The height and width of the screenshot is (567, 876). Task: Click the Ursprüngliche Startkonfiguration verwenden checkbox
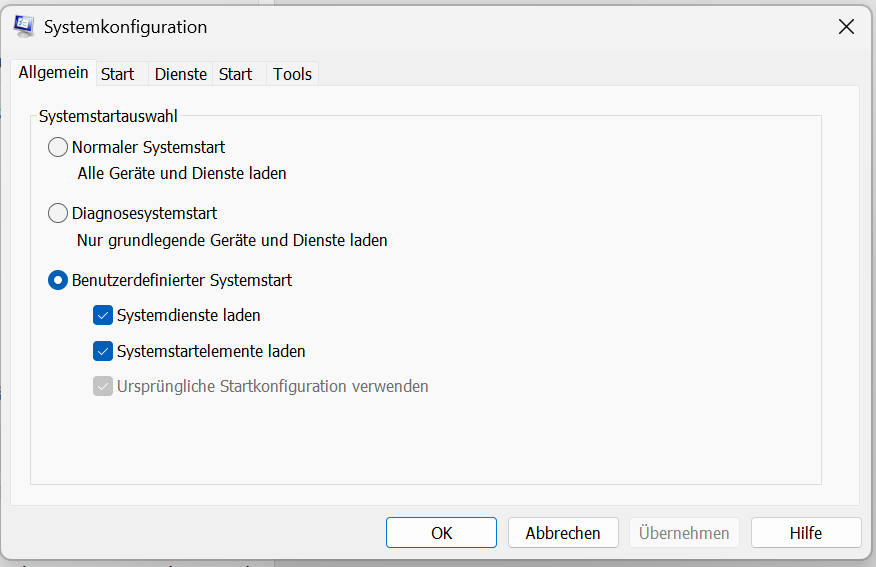[x=103, y=386]
